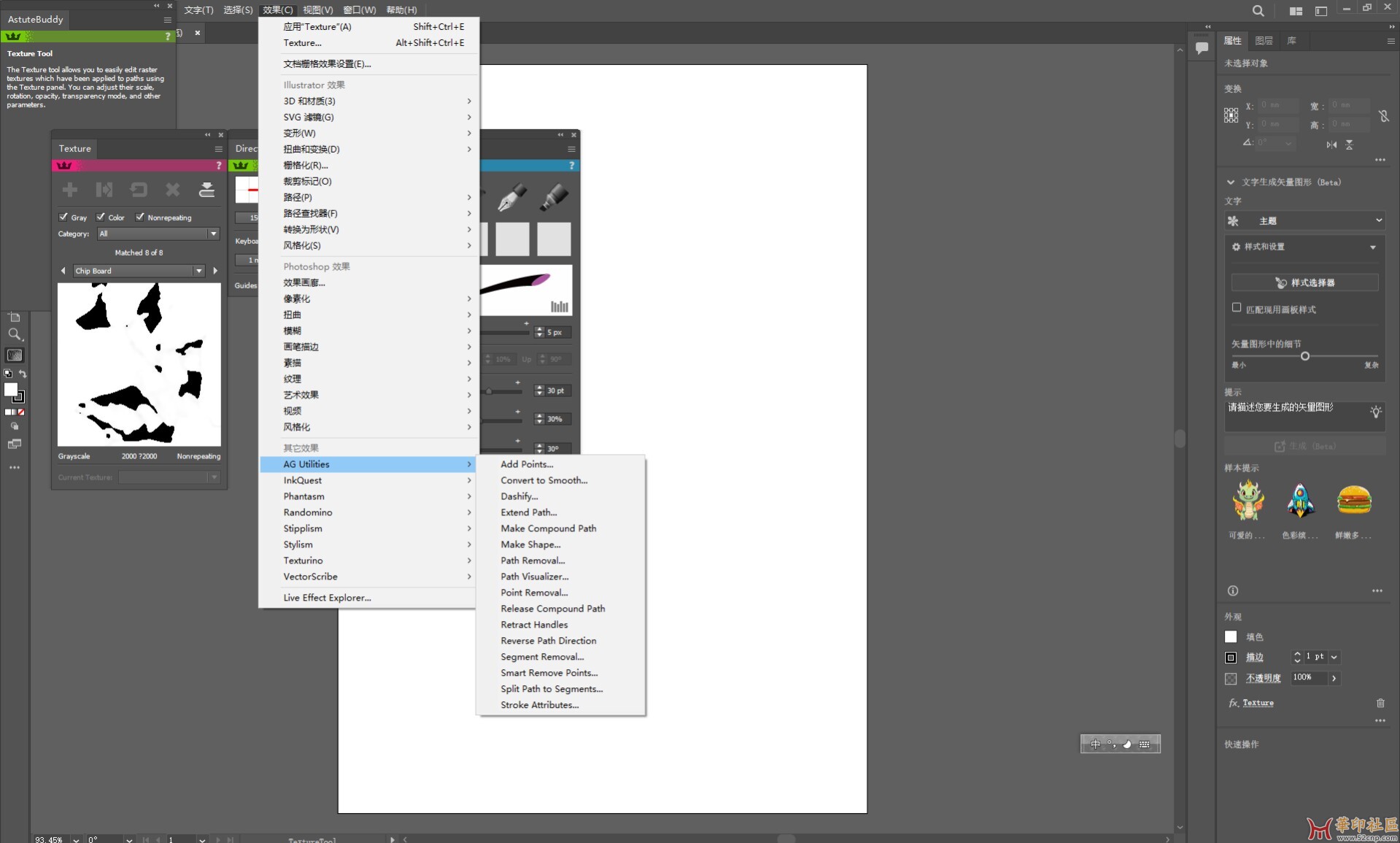Open the 窗口(W) menu
Image resolution: width=1400 pixels, height=843 pixels.
coord(359,9)
